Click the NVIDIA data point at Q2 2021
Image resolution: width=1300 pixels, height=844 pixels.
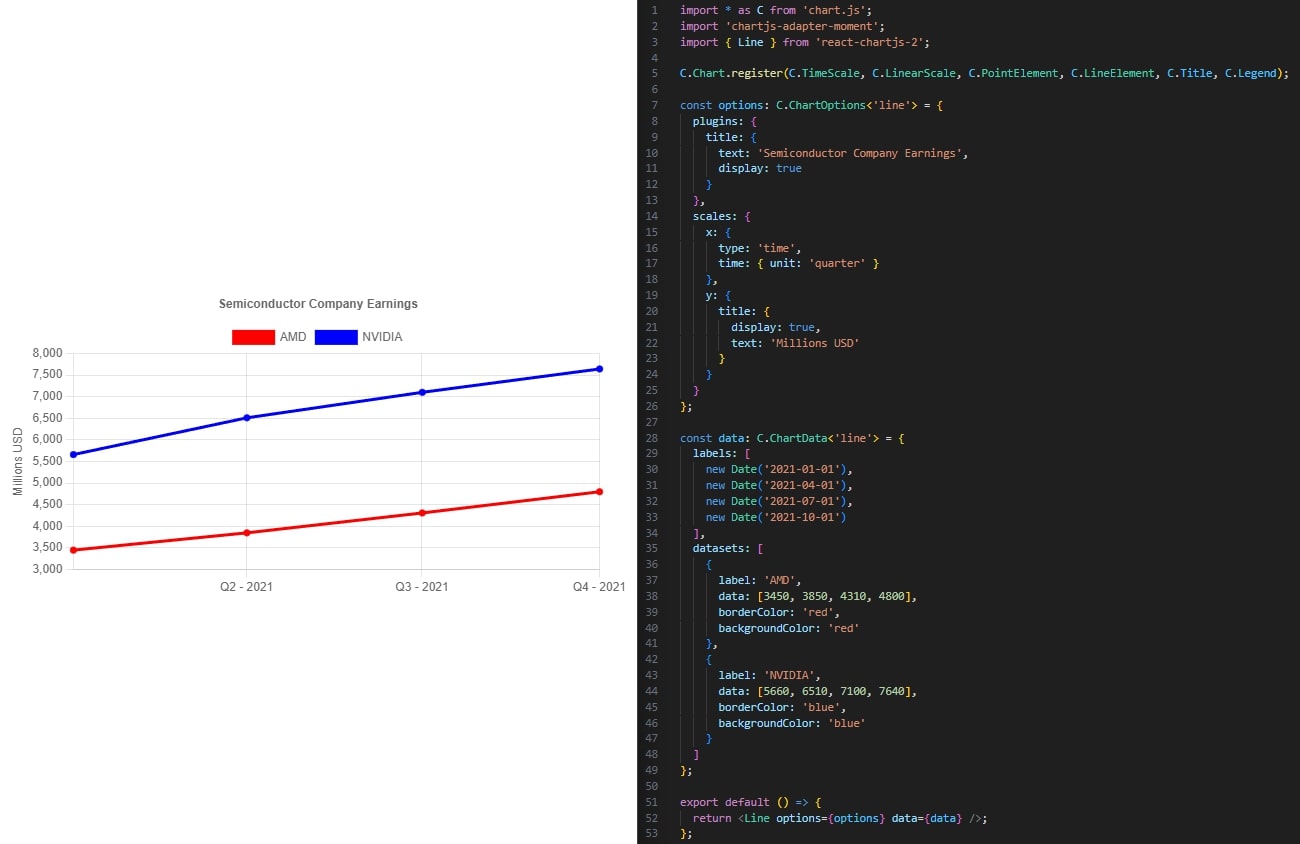click(x=247, y=418)
